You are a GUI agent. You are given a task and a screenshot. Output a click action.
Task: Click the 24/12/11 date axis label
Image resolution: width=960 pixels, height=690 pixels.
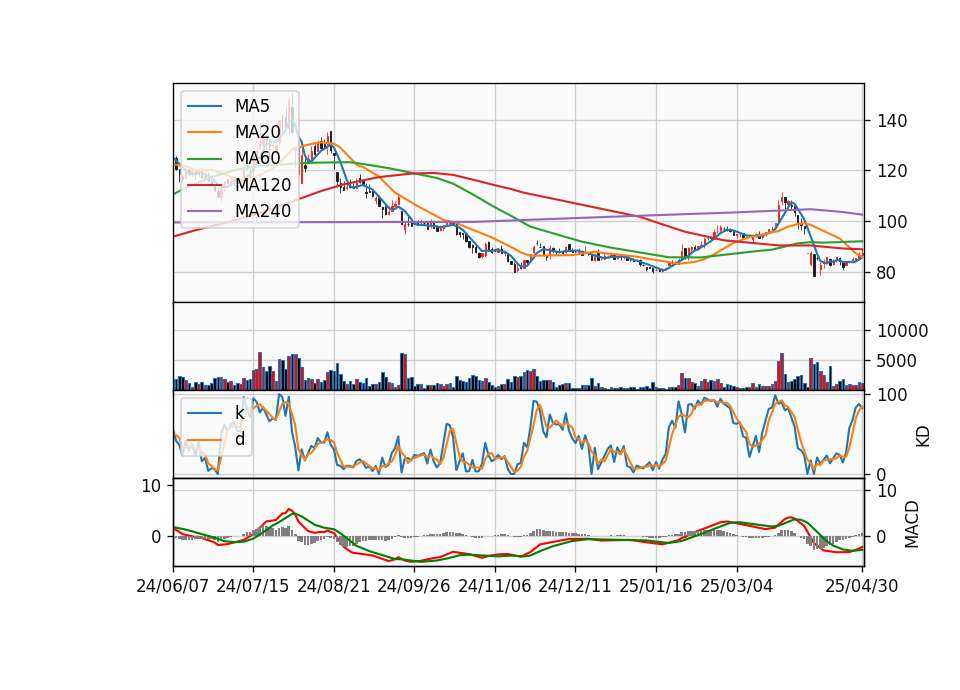[x=575, y=586]
